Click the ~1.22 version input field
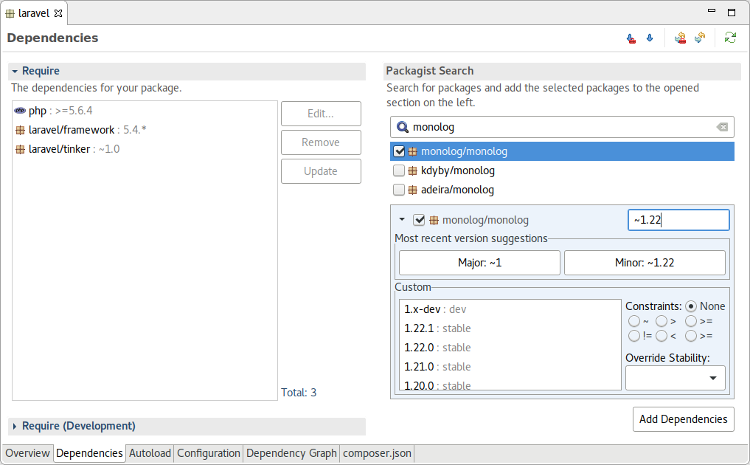The width and height of the screenshot is (750, 465). pyautogui.click(x=678, y=220)
